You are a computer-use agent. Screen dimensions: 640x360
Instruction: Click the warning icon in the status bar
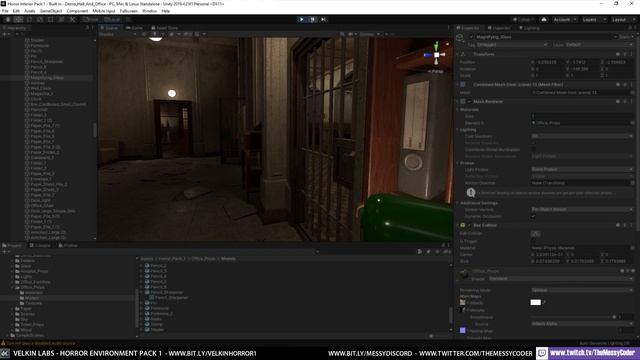3,343
